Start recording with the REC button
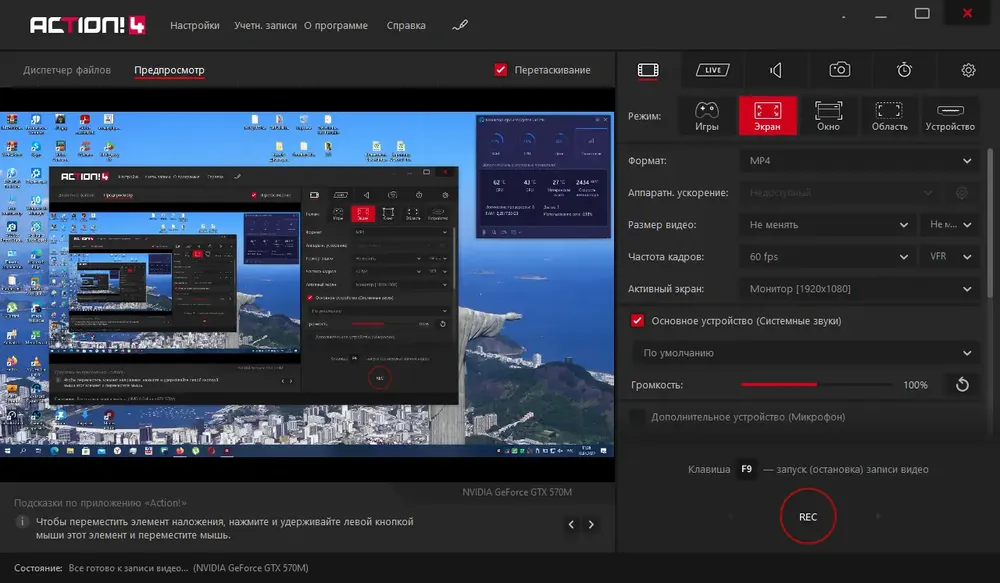The width and height of the screenshot is (1000, 583). [807, 516]
